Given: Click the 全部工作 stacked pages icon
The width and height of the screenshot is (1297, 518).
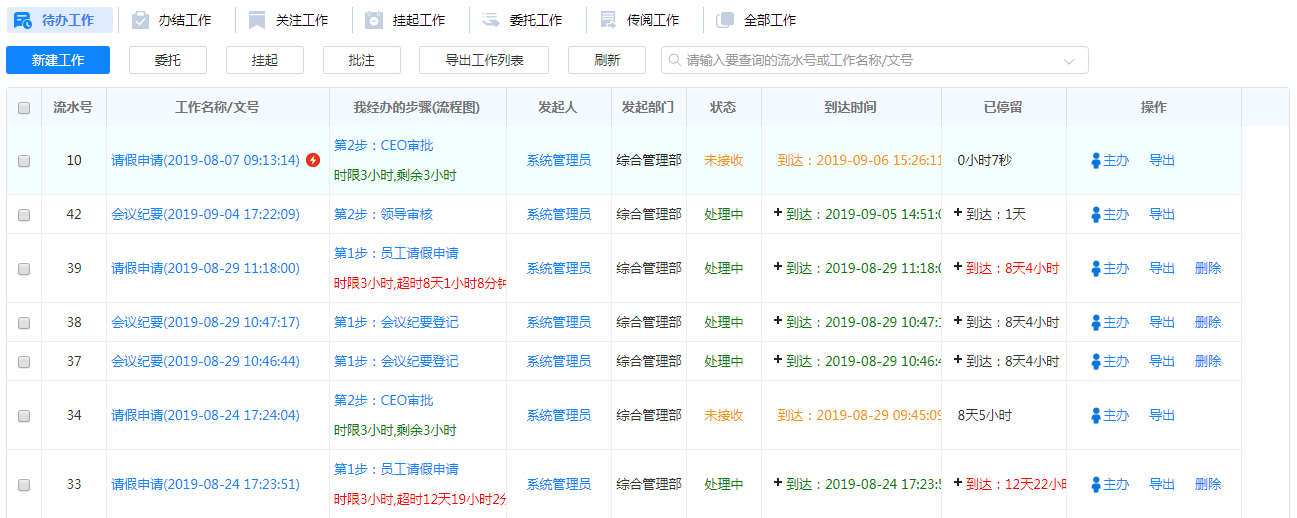Looking at the screenshot, I should pyautogui.click(x=725, y=20).
